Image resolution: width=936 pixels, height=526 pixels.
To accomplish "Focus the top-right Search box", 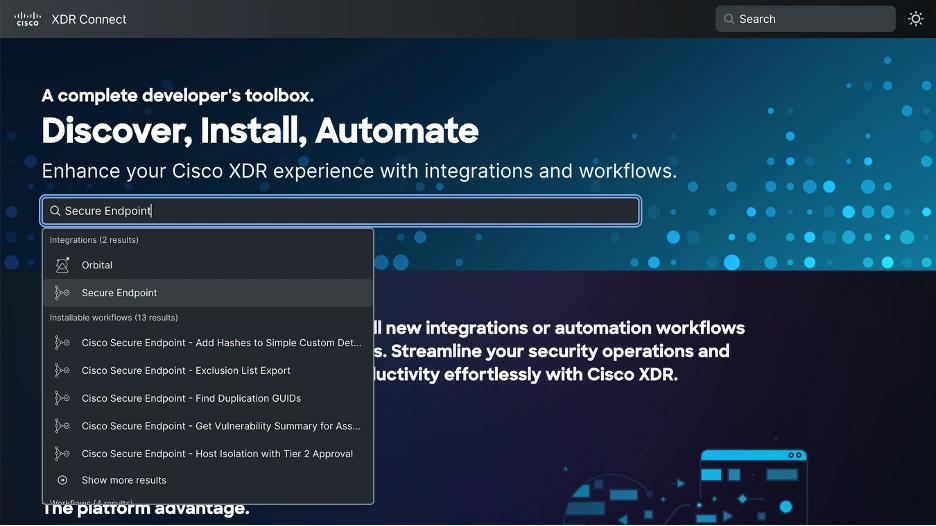I will coord(805,19).
